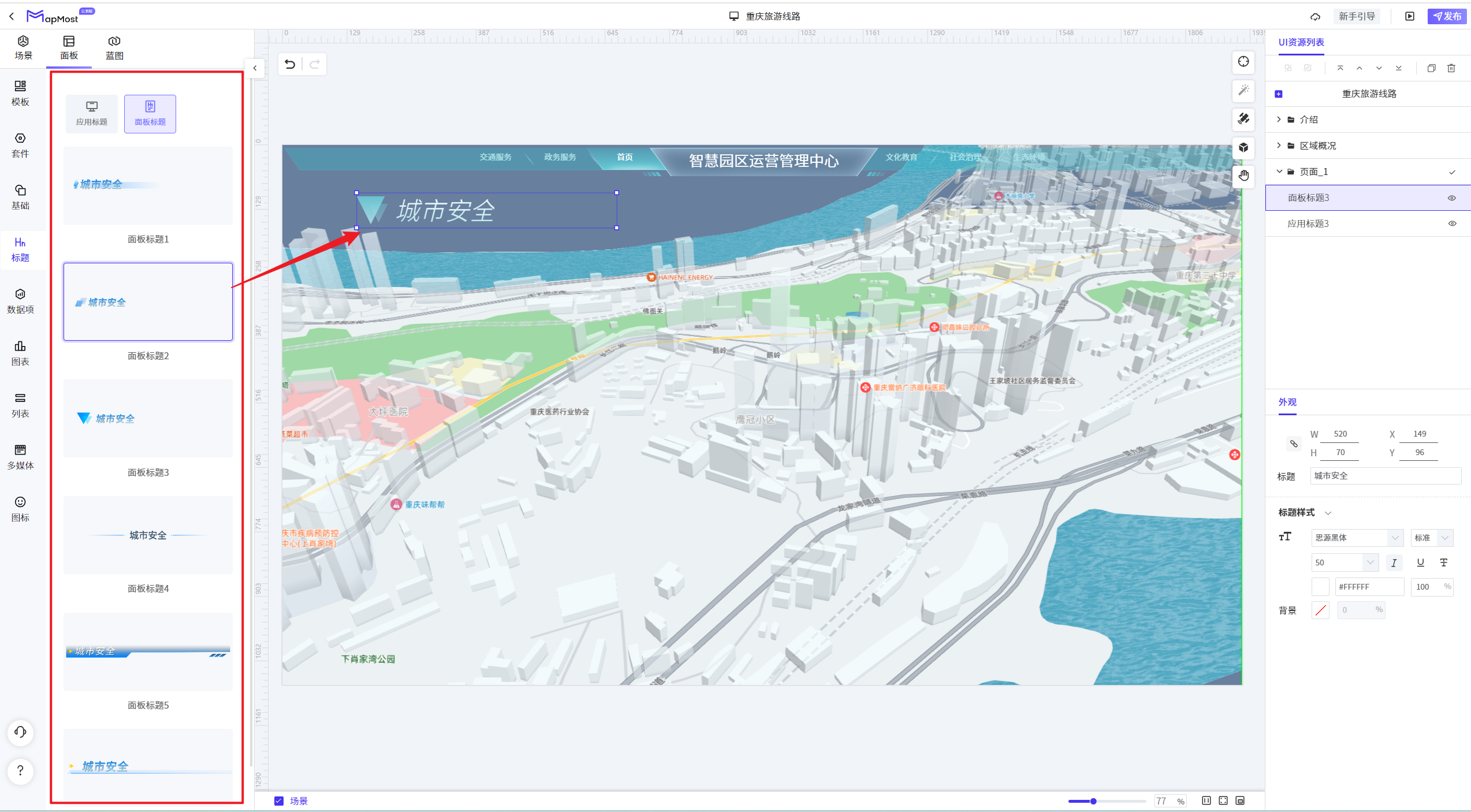
Task: Move layer to top in resource list
Action: coord(1340,68)
